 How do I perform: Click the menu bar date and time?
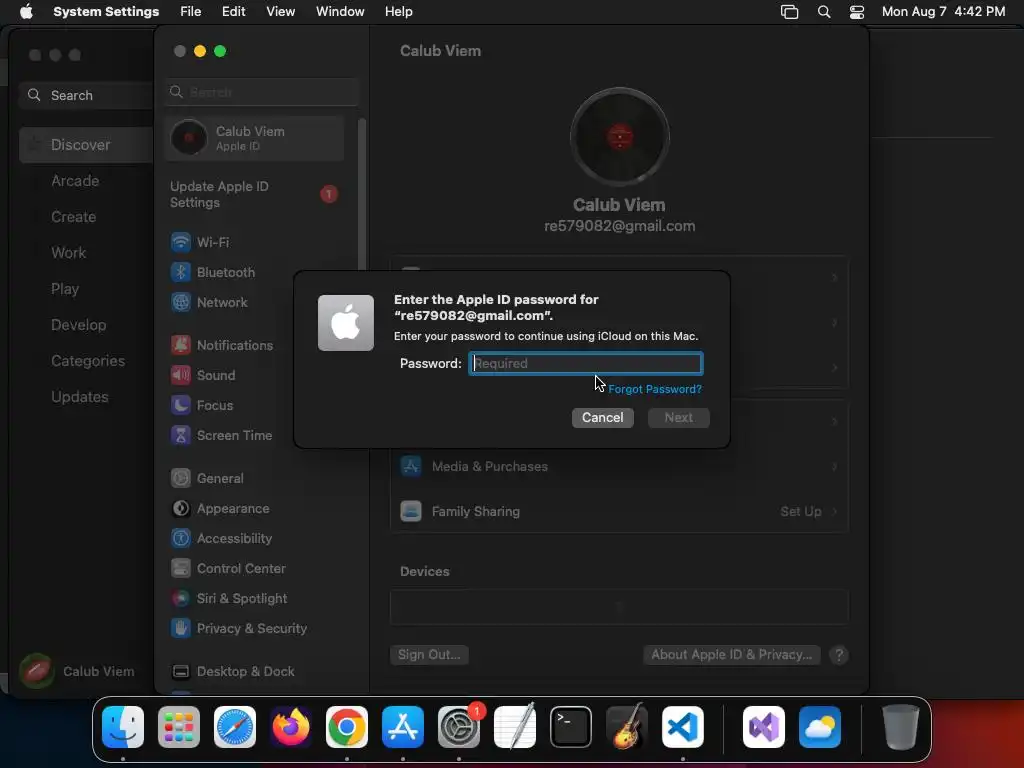(x=943, y=12)
